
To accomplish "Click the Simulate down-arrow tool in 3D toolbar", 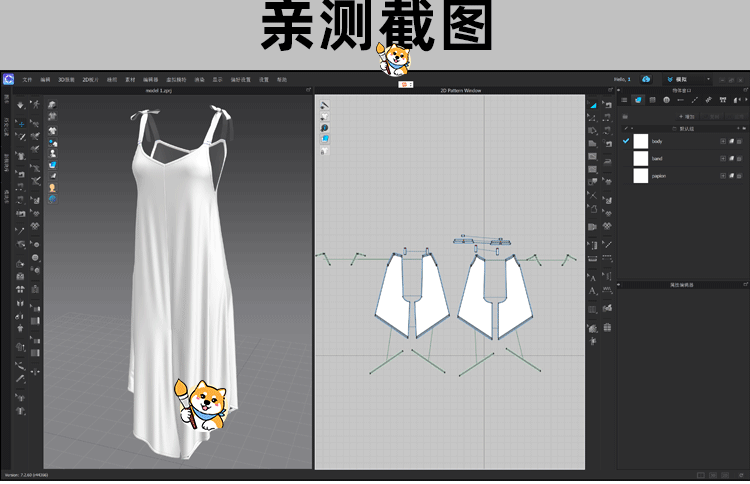I will [x=21, y=105].
